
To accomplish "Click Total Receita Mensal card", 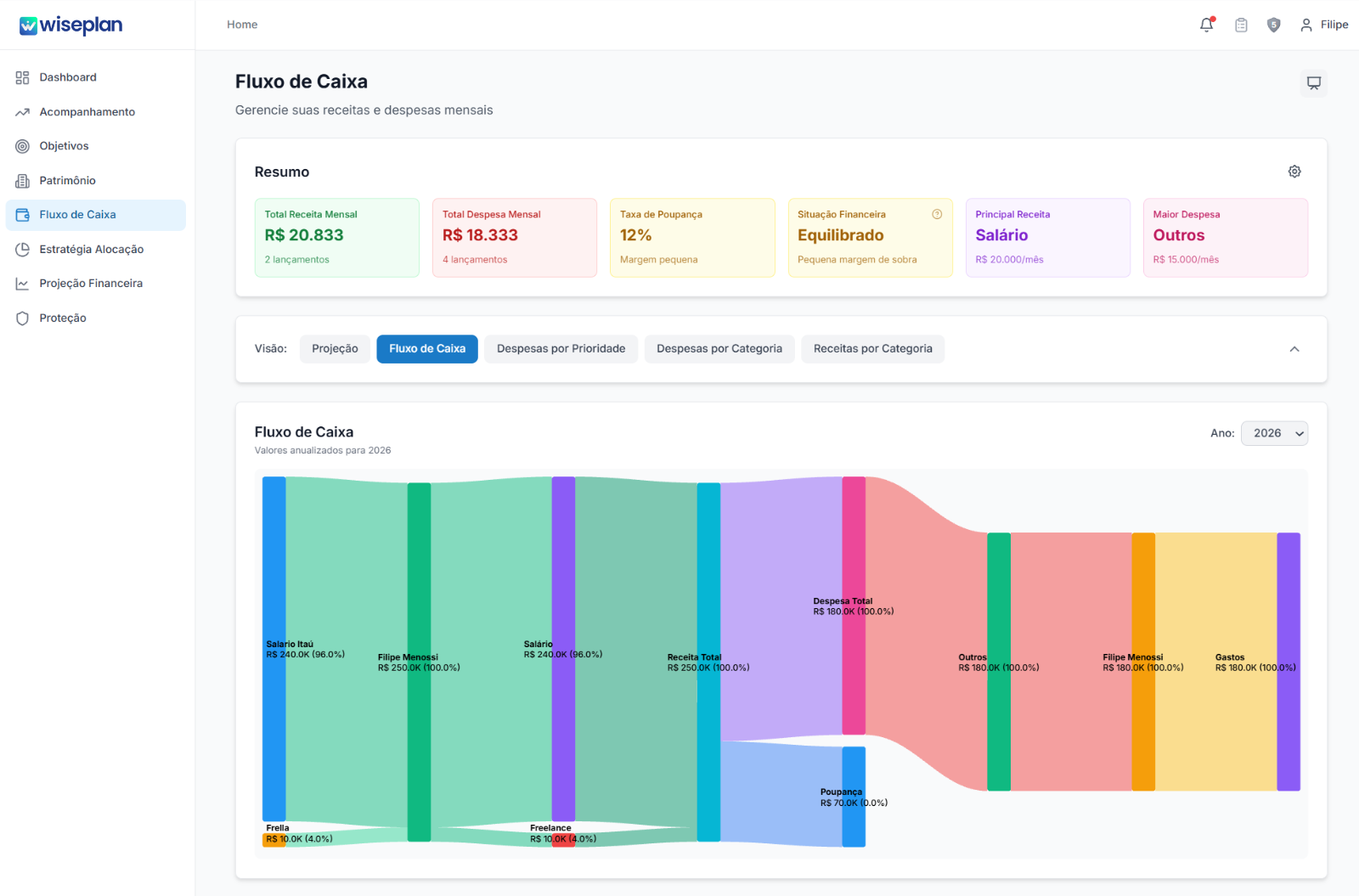I will click(337, 238).
